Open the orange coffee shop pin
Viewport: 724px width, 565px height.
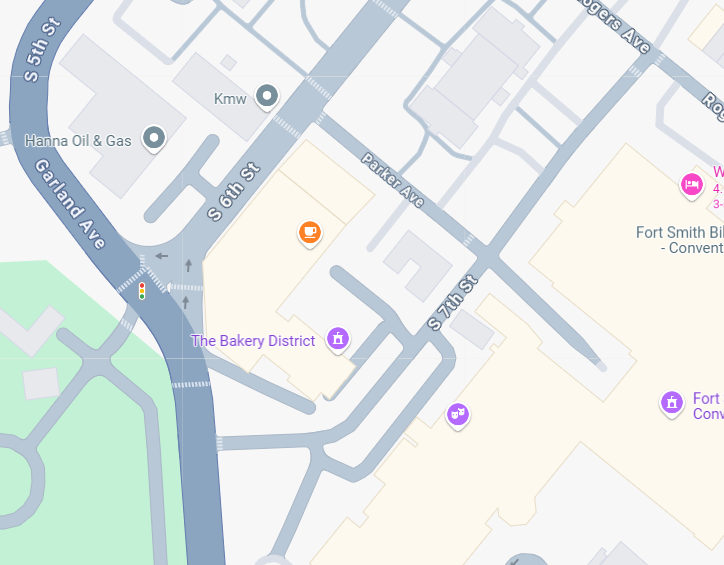click(310, 234)
